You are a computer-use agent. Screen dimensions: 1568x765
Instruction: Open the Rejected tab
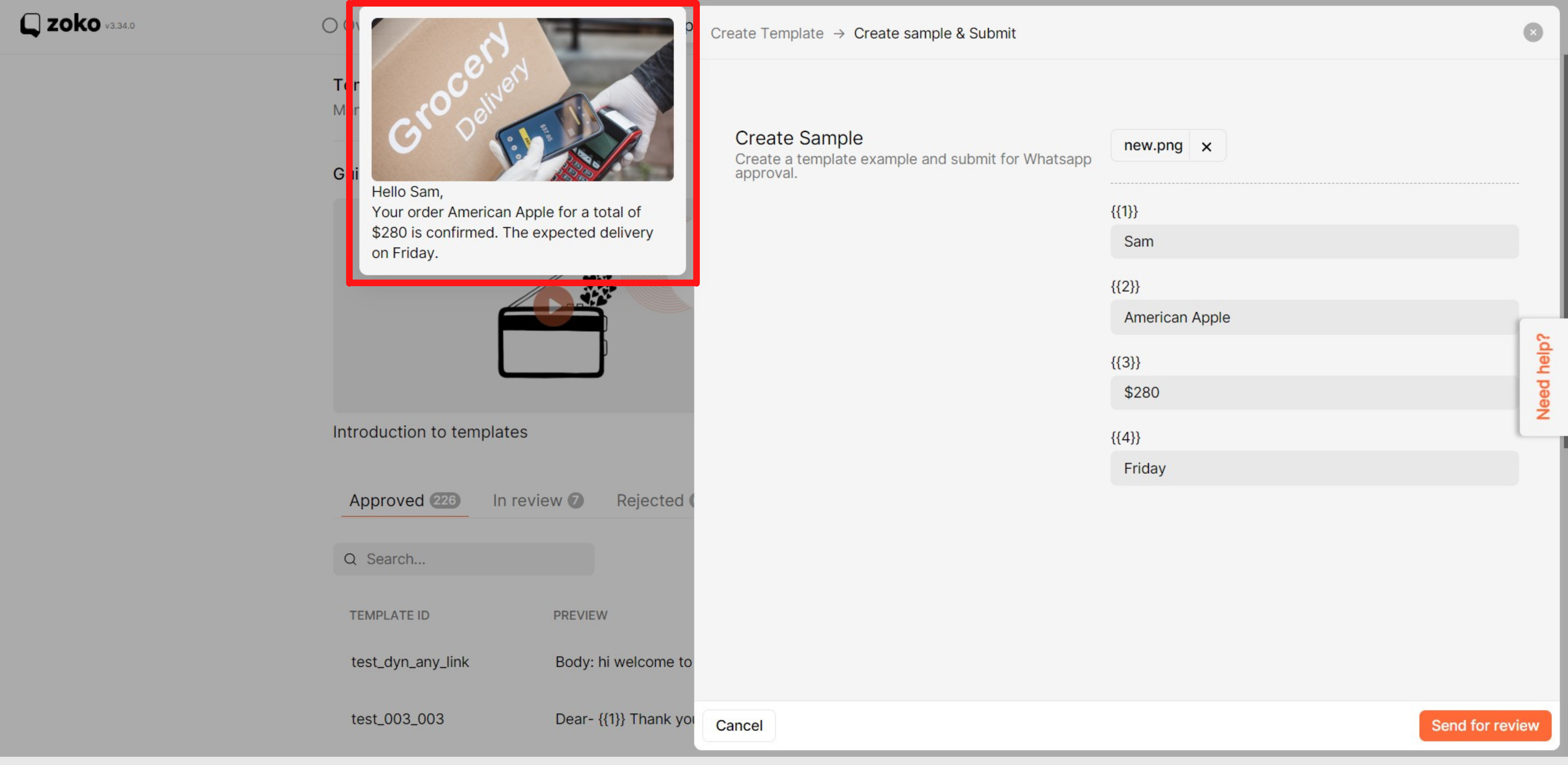tap(651, 500)
